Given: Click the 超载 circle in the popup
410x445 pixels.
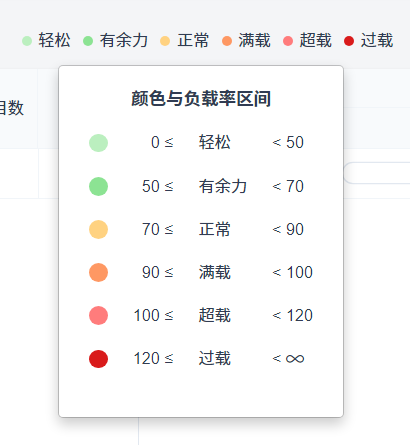Looking at the screenshot, I should pyautogui.click(x=98, y=315).
